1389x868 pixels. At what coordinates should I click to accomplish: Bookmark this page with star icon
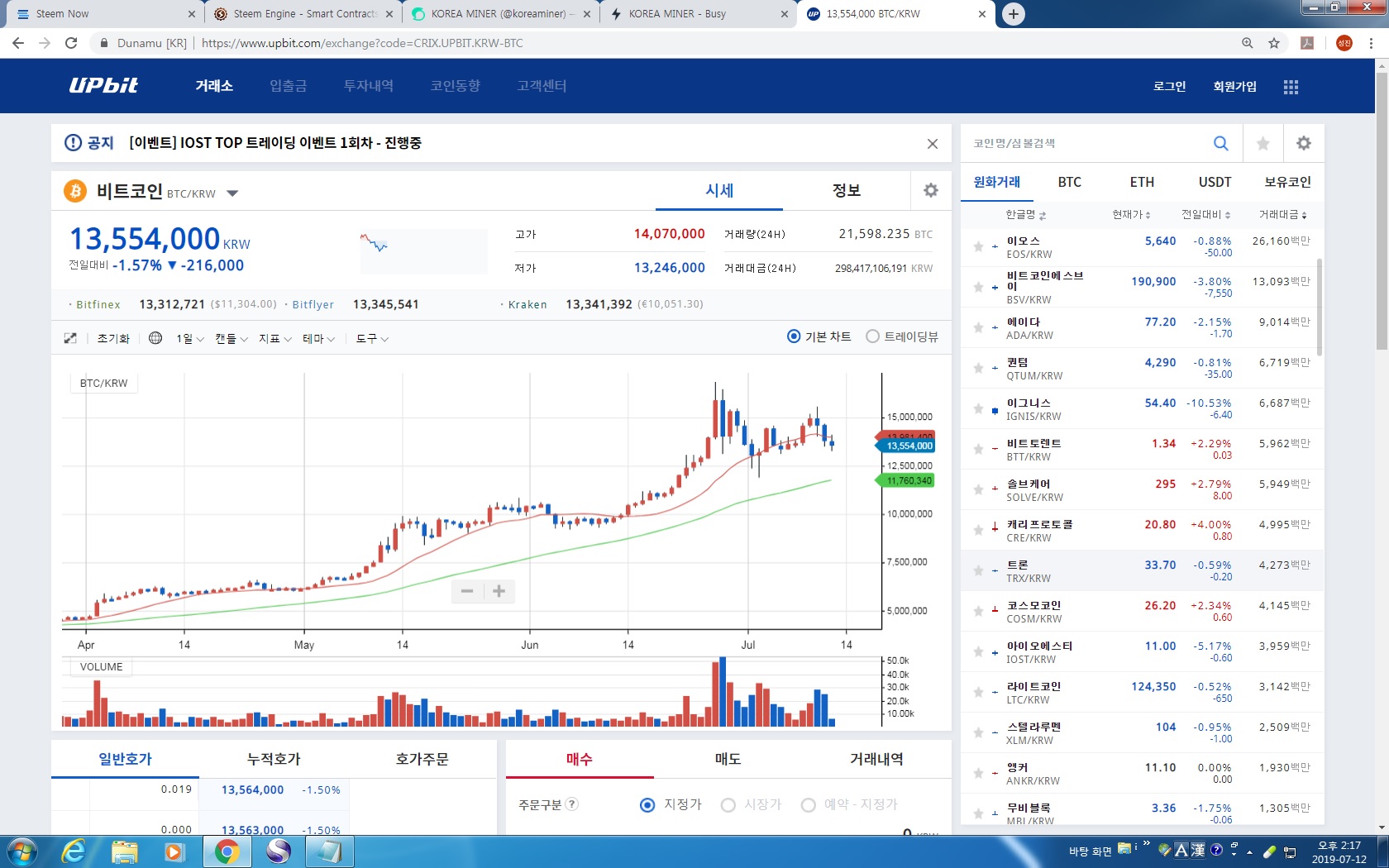[x=1274, y=43]
